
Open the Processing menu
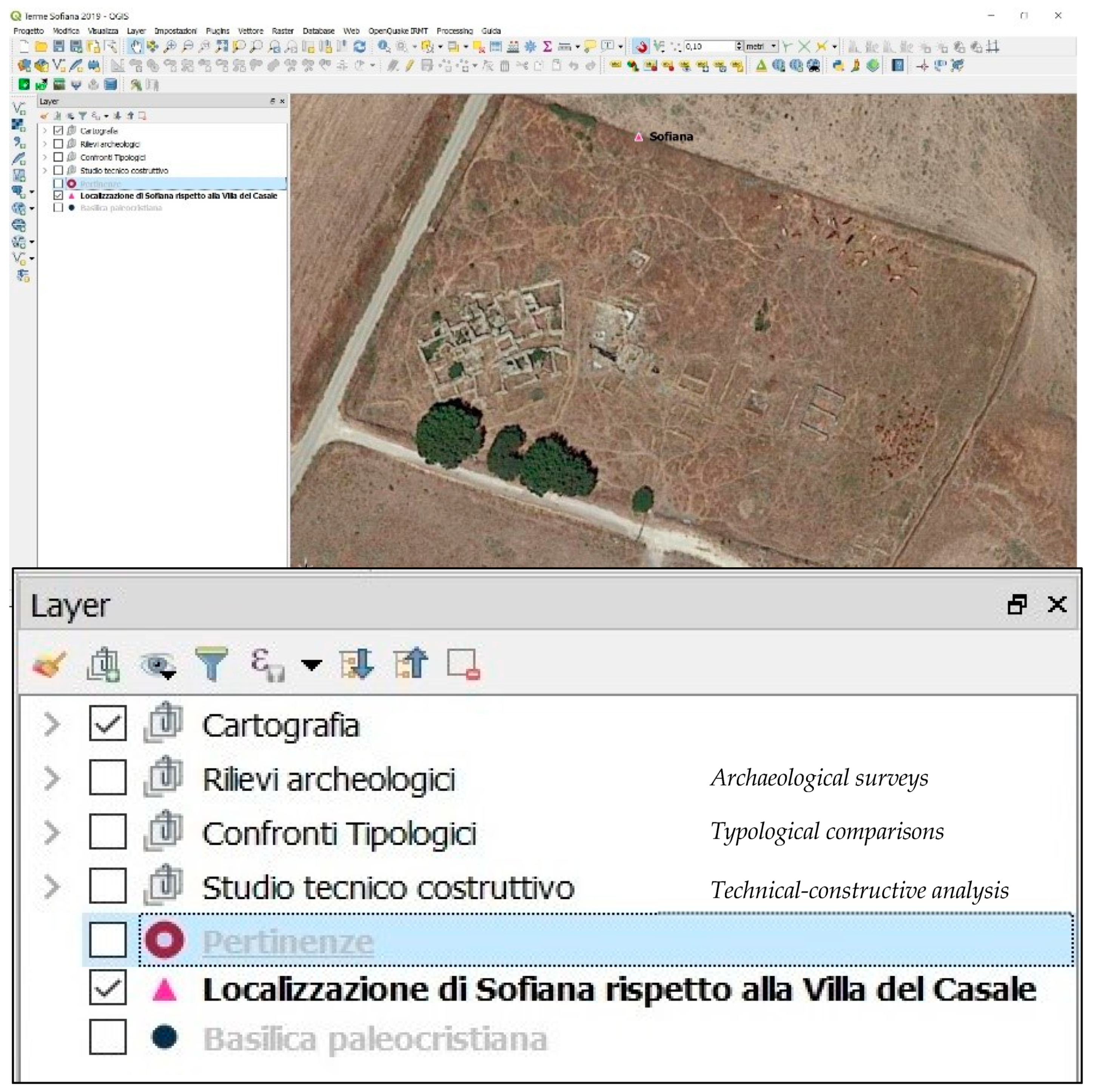point(454,31)
